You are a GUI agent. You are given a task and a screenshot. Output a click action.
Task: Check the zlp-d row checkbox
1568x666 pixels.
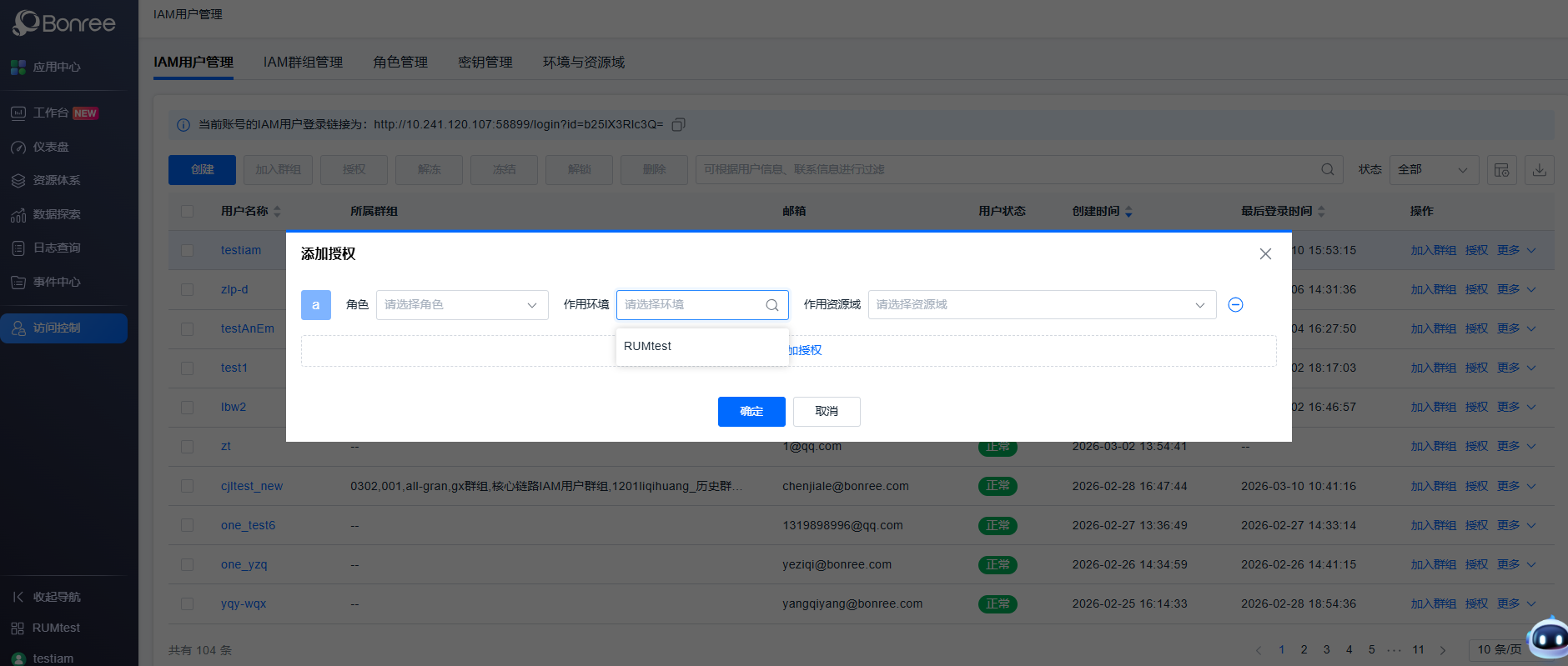tap(187, 289)
